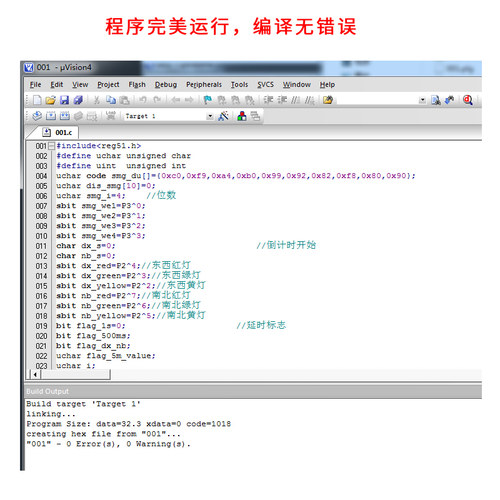Click the horizontal scrollbar left arrow
Screen dimensions: 500x500
click(x=35, y=374)
